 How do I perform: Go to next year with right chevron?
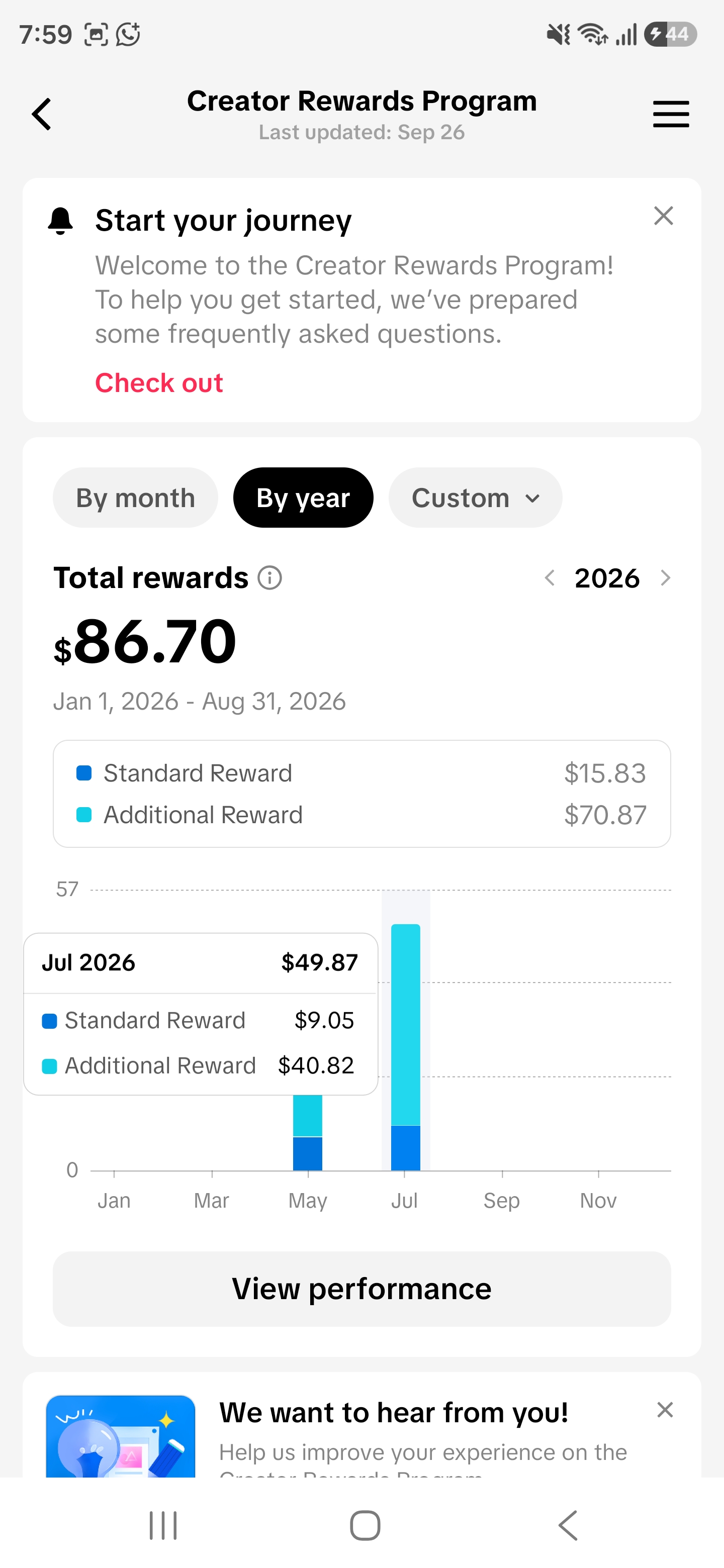coord(665,577)
